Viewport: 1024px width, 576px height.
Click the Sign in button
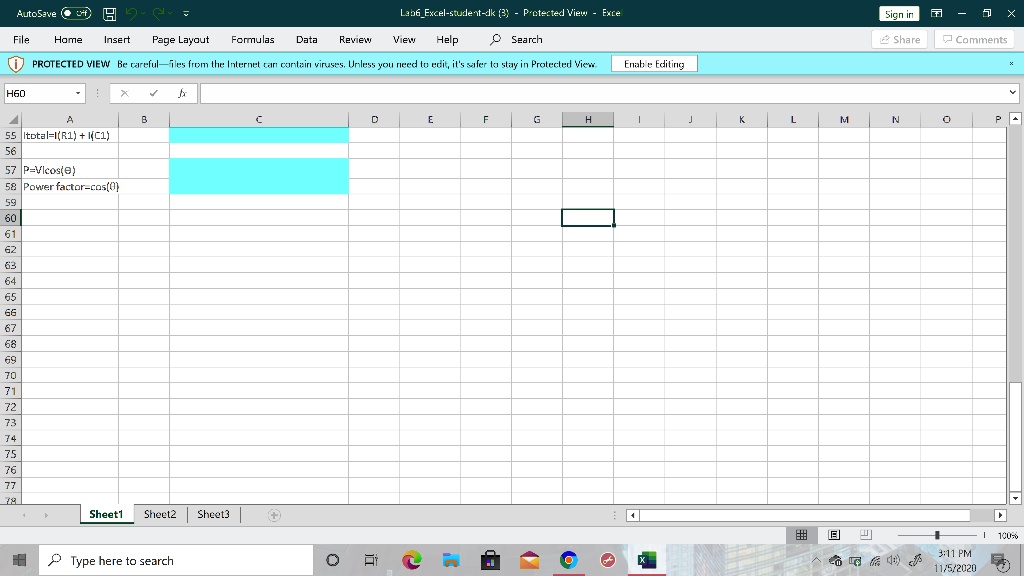point(898,14)
